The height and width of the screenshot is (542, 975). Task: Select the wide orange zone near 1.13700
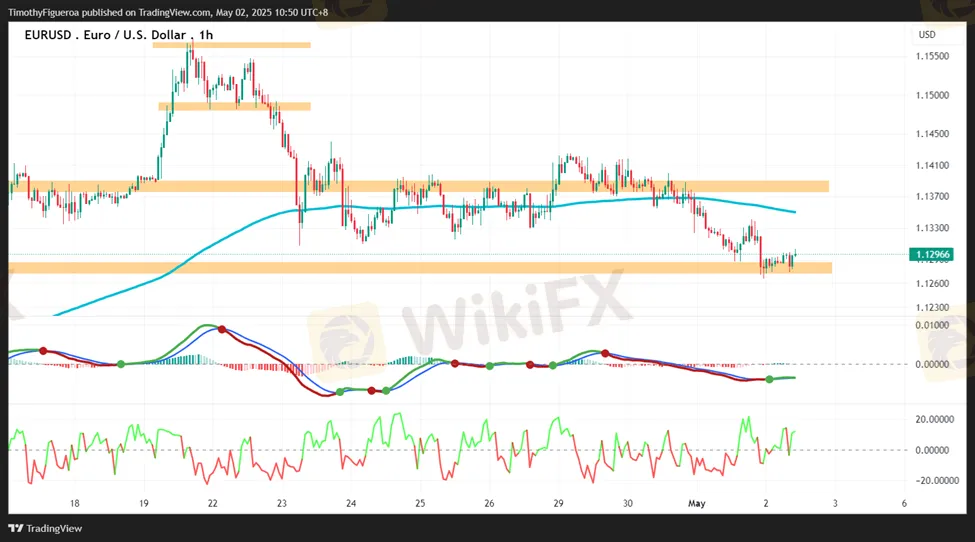coord(420,186)
